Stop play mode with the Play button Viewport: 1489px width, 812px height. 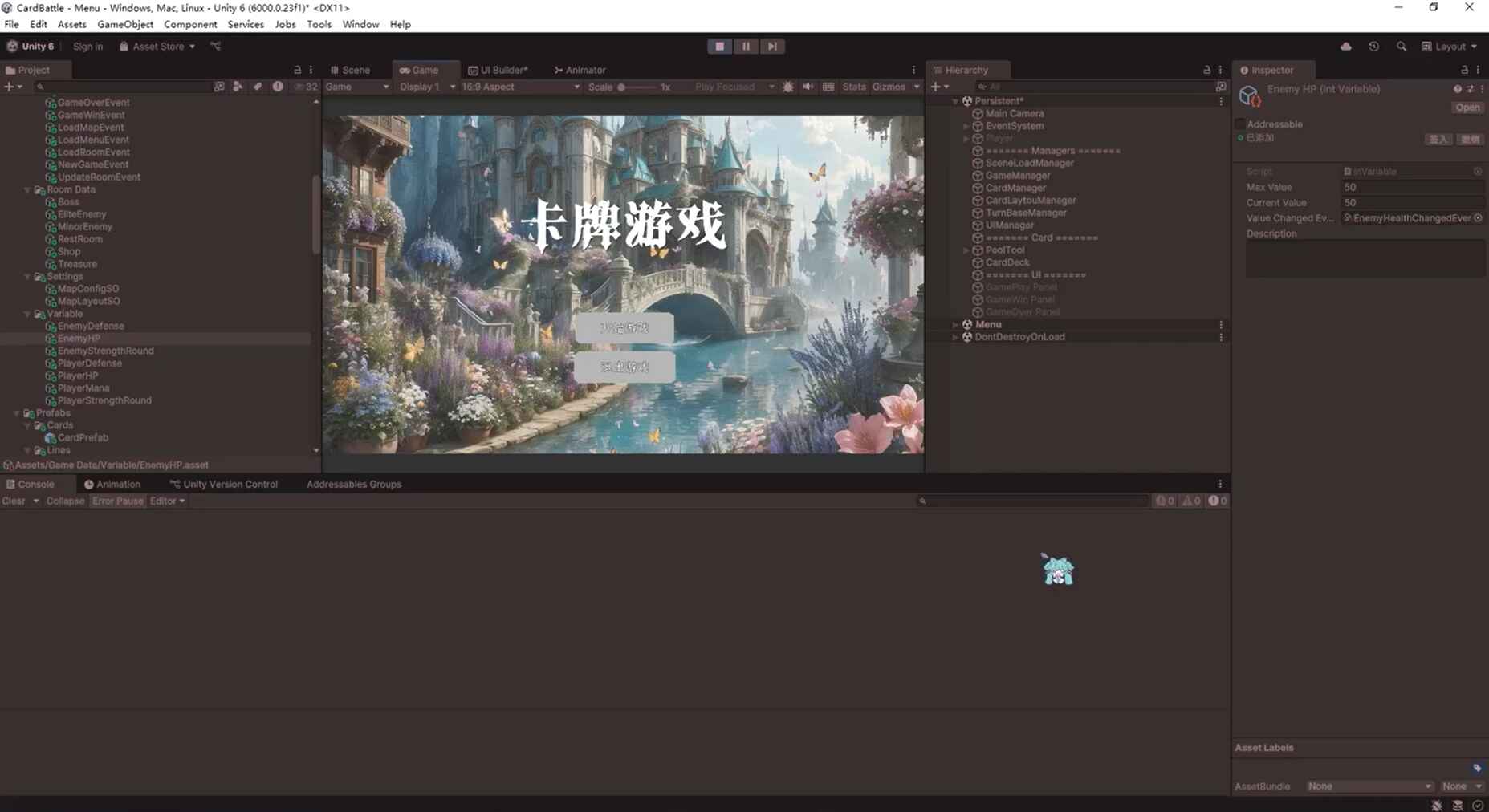coord(719,47)
